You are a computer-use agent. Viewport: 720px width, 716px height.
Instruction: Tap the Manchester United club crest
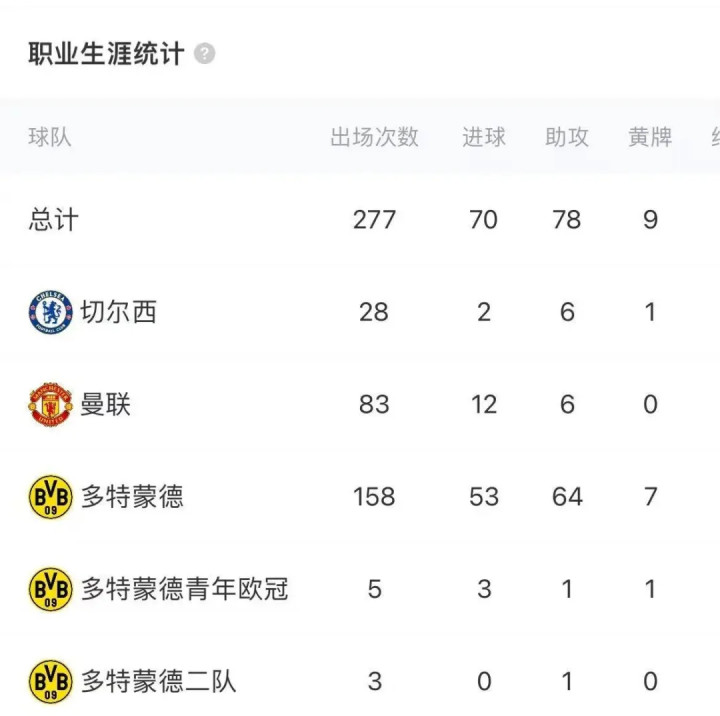point(51,404)
